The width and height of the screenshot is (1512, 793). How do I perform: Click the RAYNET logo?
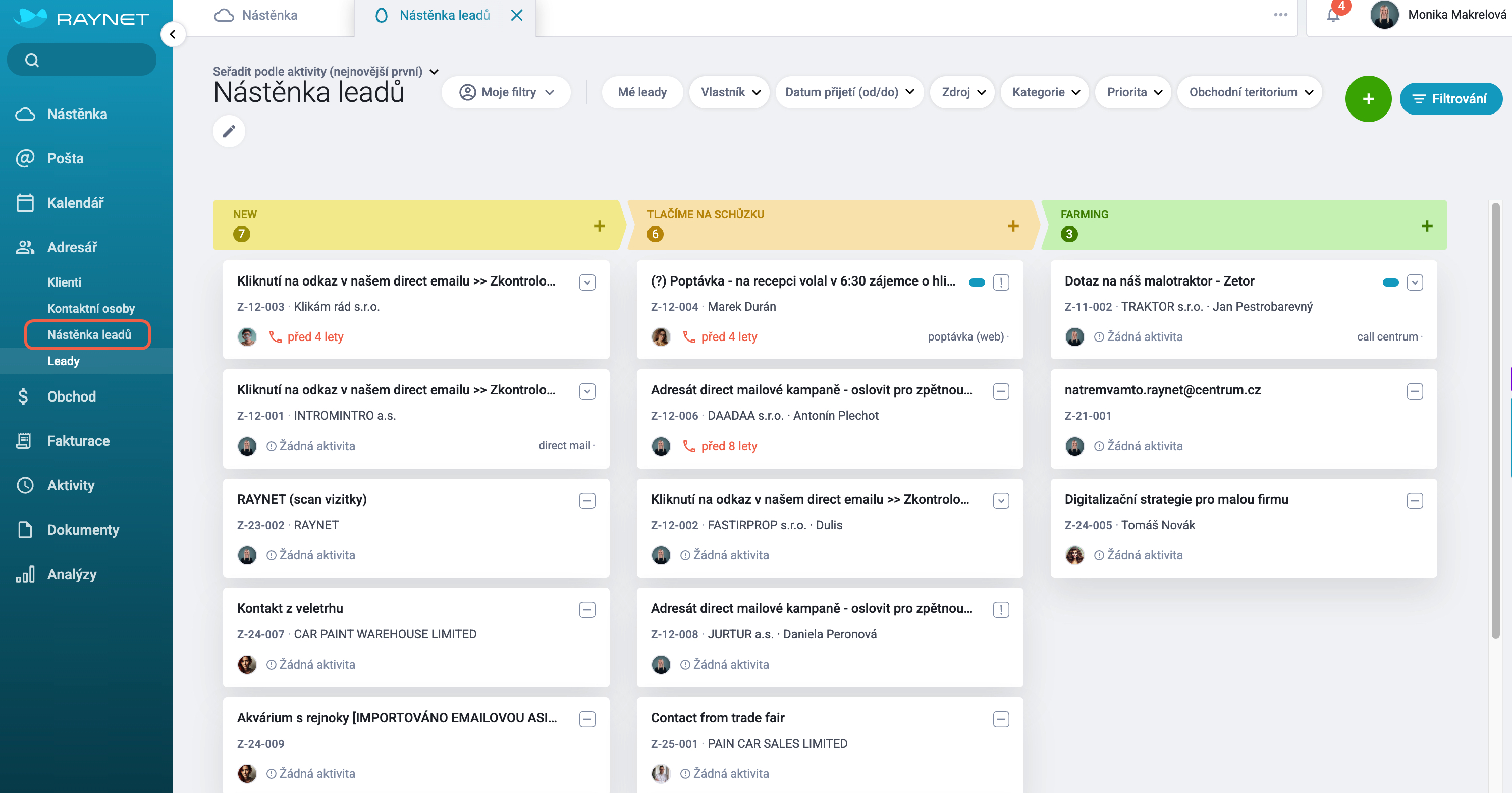pyautogui.click(x=81, y=18)
